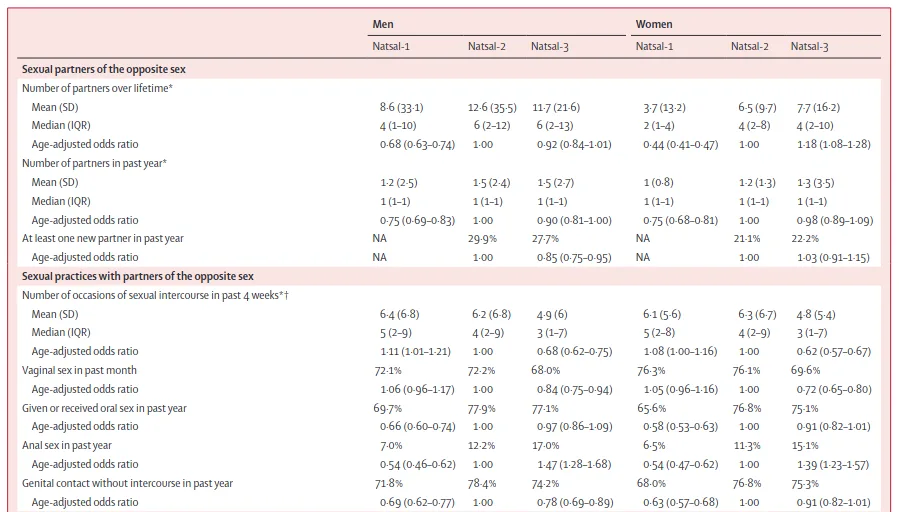This screenshot has height=512, width=899.
Task: Select the median cell "4 (2–8)"
Action: click(x=753, y=126)
